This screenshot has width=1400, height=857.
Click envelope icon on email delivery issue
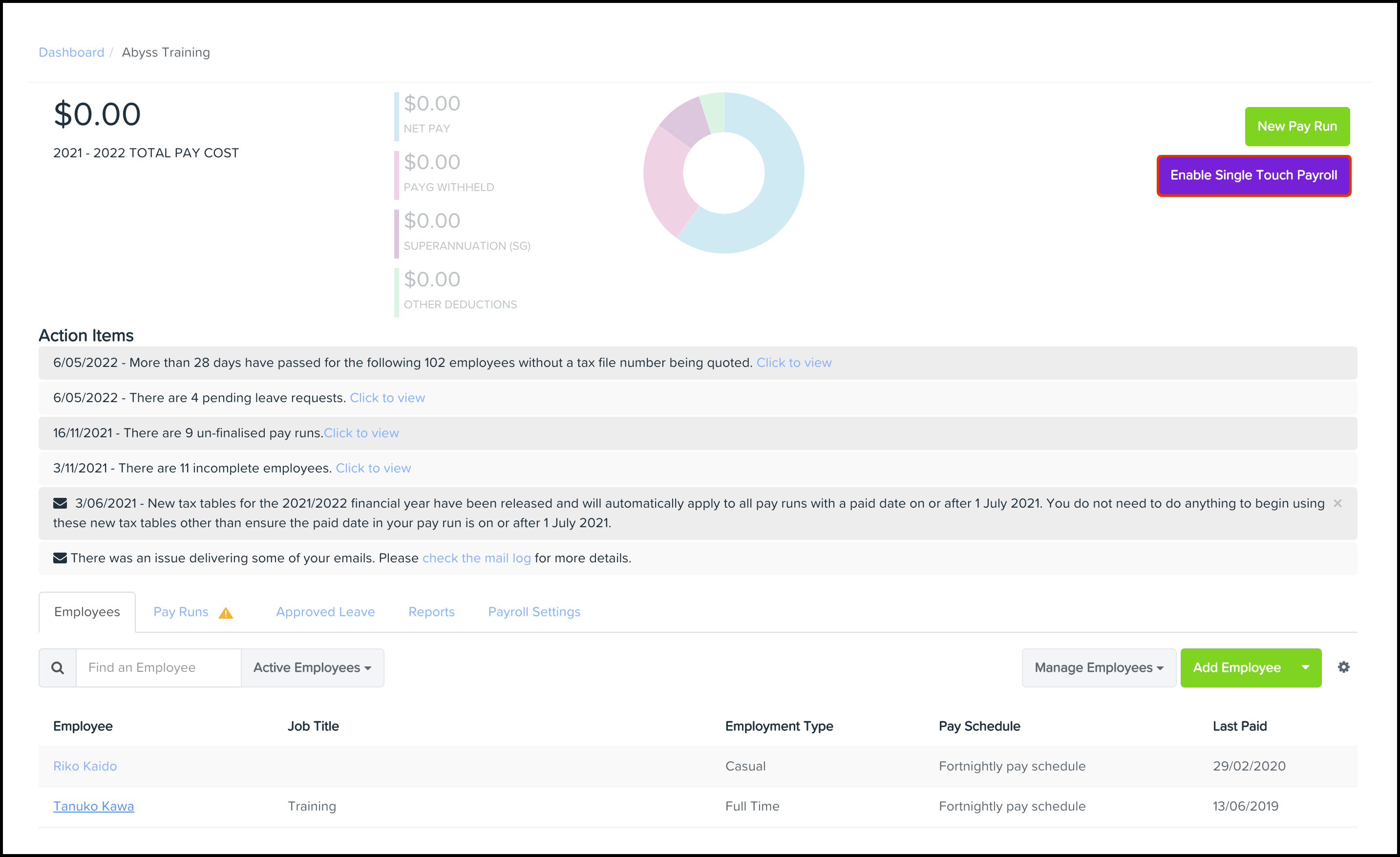[60, 557]
